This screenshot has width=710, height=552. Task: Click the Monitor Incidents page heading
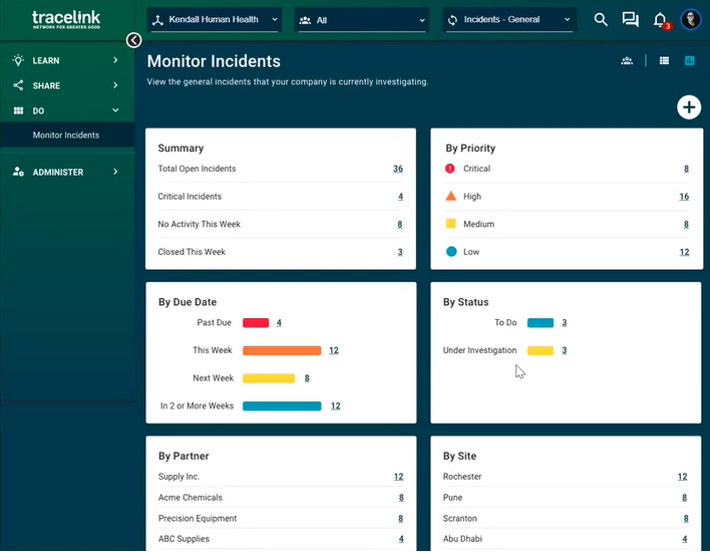(x=214, y=61)
